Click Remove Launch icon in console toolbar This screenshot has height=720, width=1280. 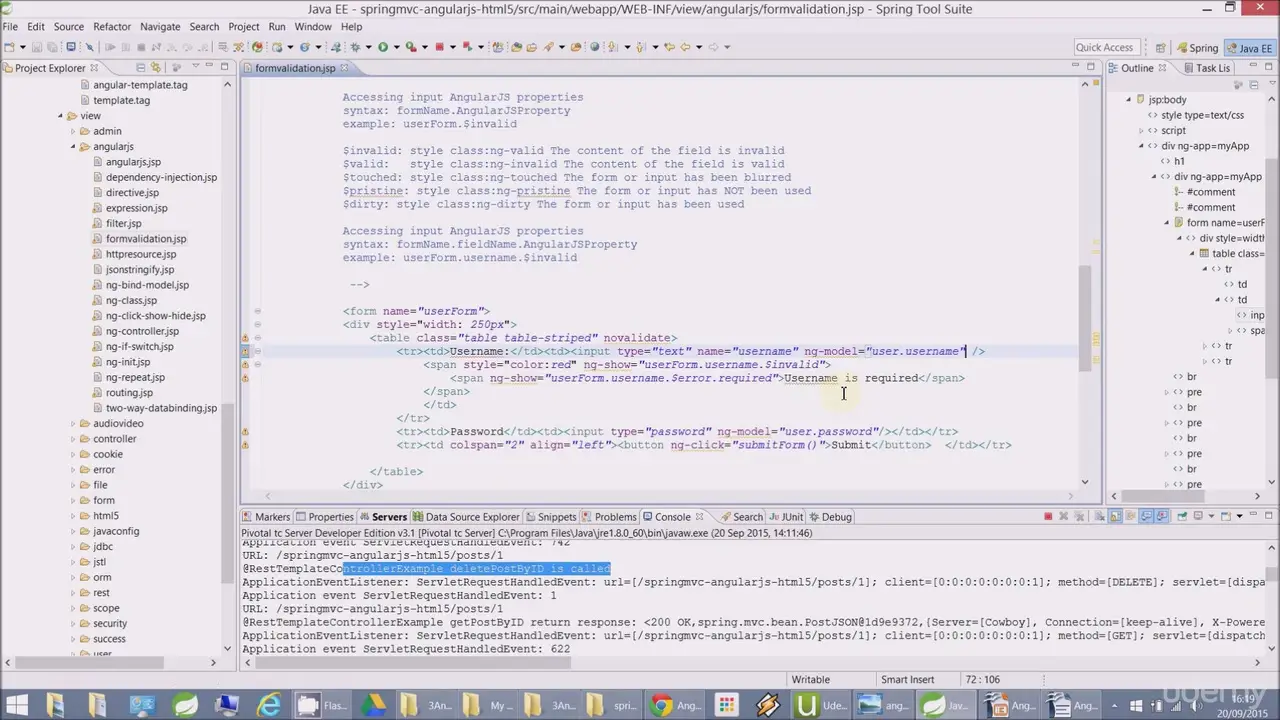pos(1064,516)
